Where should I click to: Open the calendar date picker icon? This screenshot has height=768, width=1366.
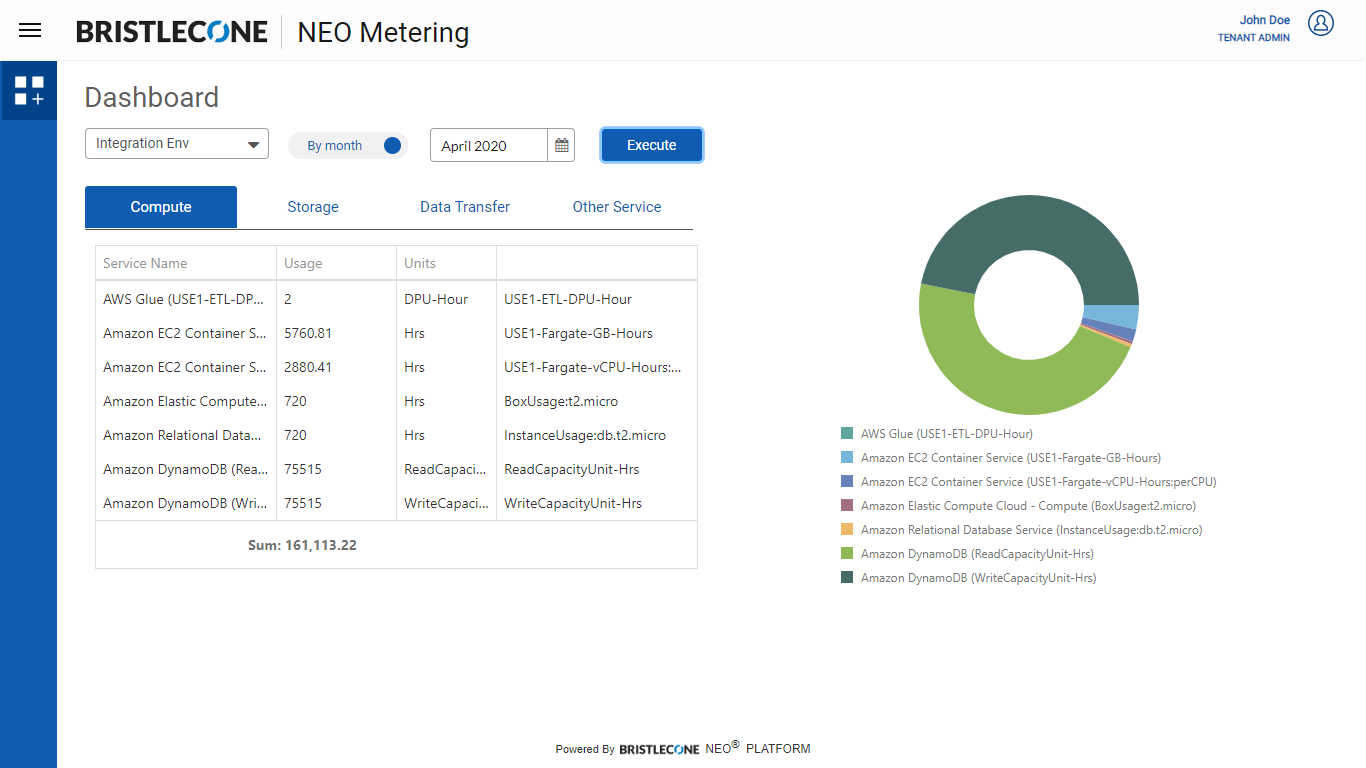(x=562, y=145)
